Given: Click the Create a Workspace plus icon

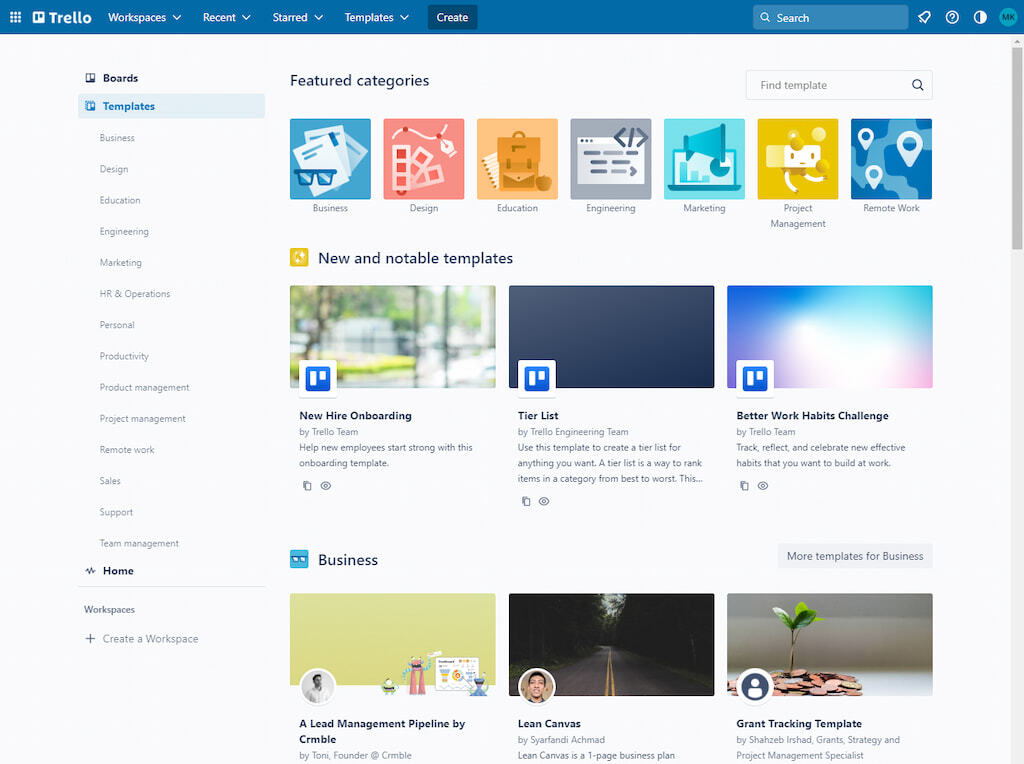Looking at the screenshot, I should [x=90, y=639].
